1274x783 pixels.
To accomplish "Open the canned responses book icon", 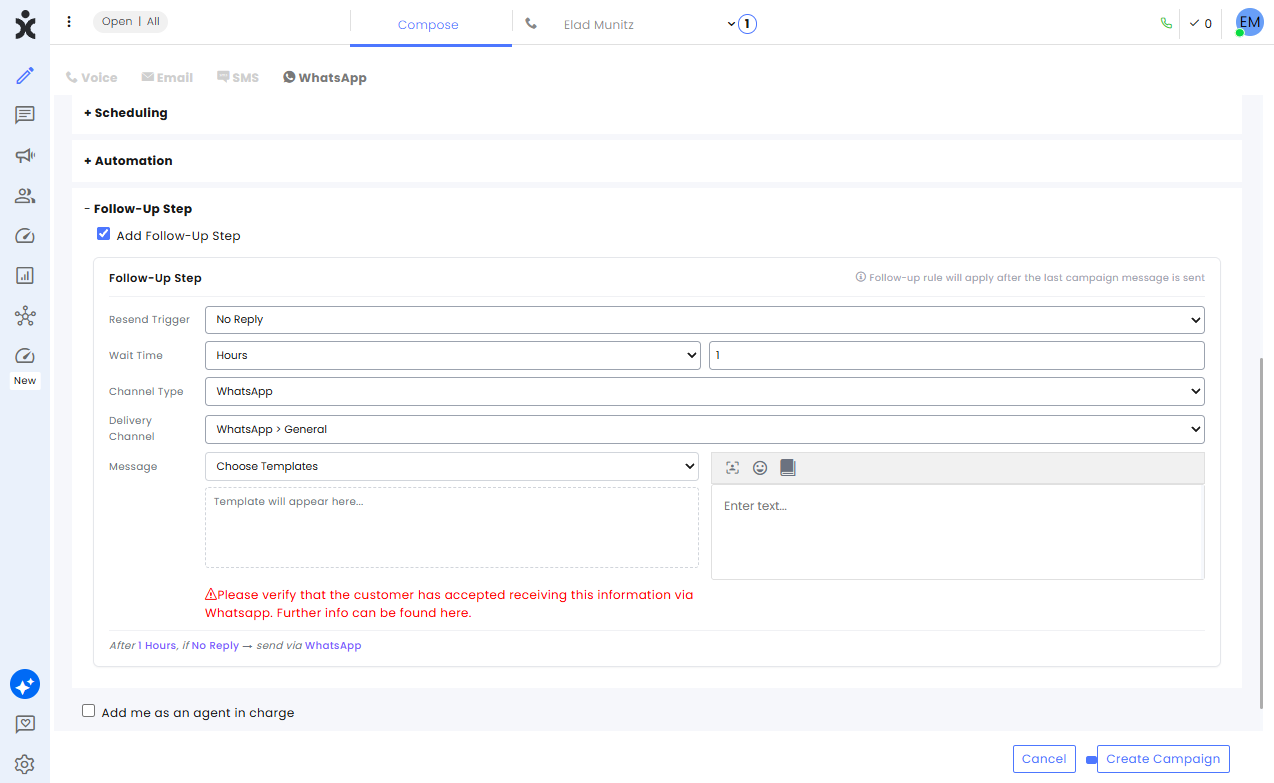I will pos(788,467).
